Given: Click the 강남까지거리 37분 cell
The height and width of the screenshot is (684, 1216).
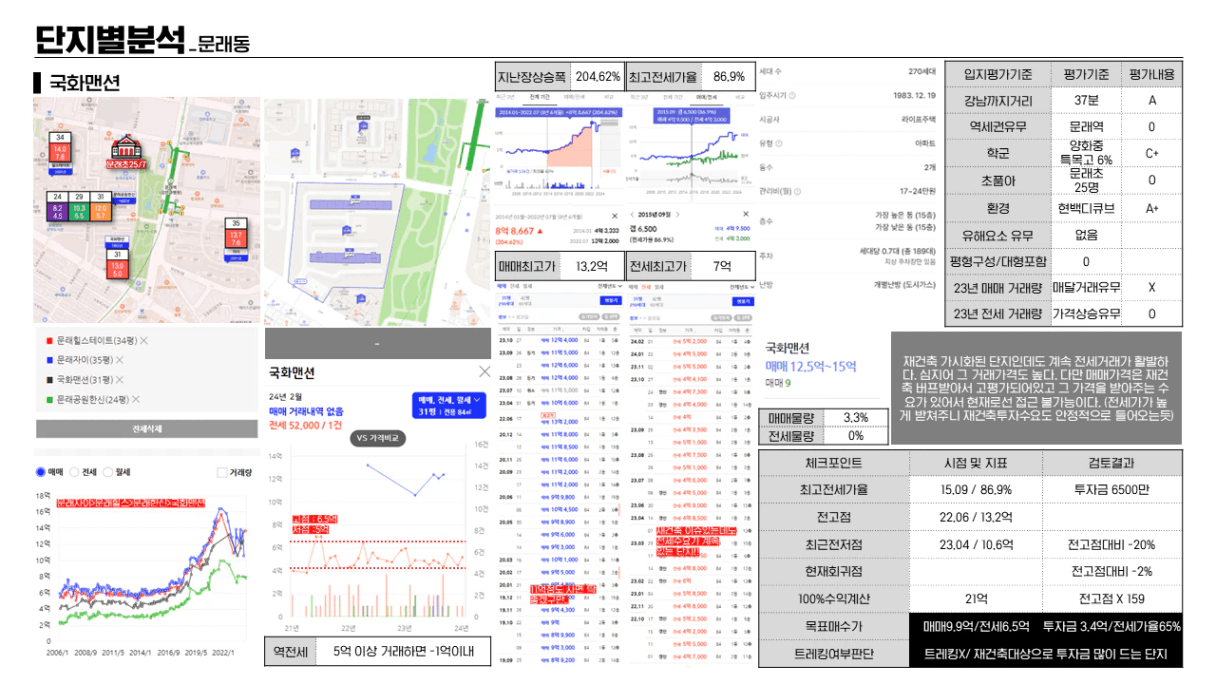Looking at the screenshot, I should coord(1087,101).
